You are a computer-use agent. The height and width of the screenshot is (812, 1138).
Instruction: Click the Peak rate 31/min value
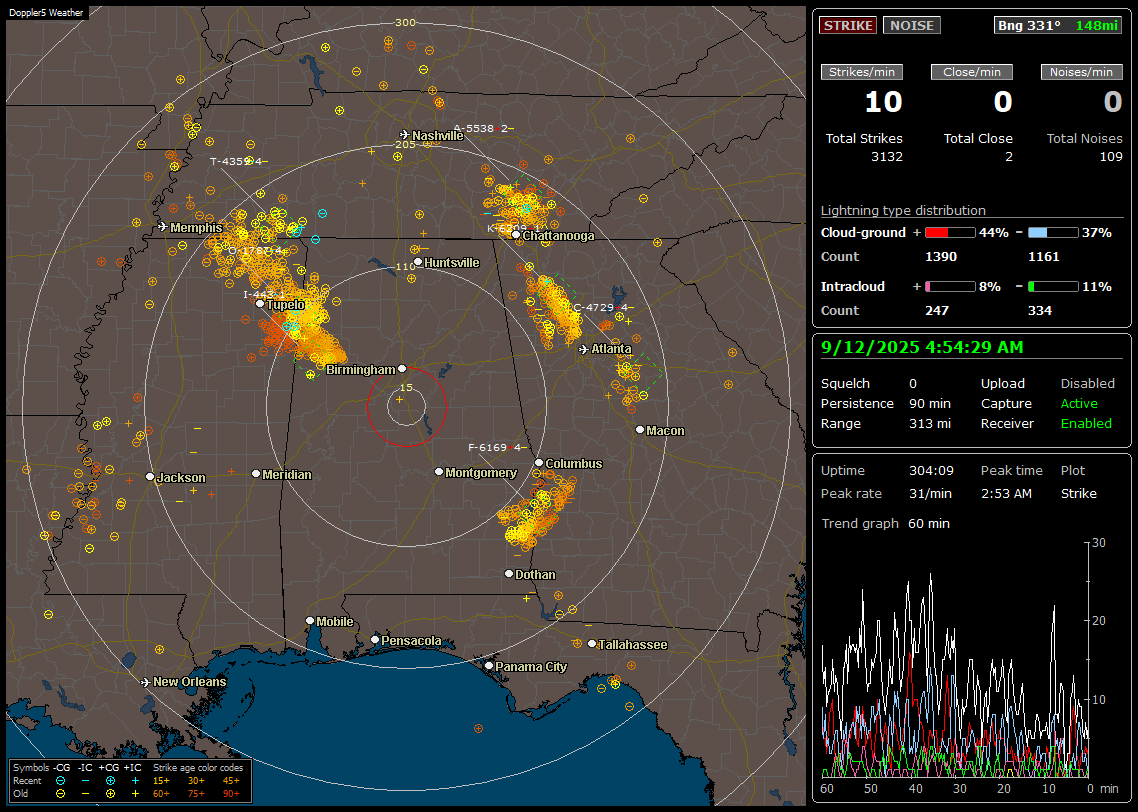click(x=931, y=493)
